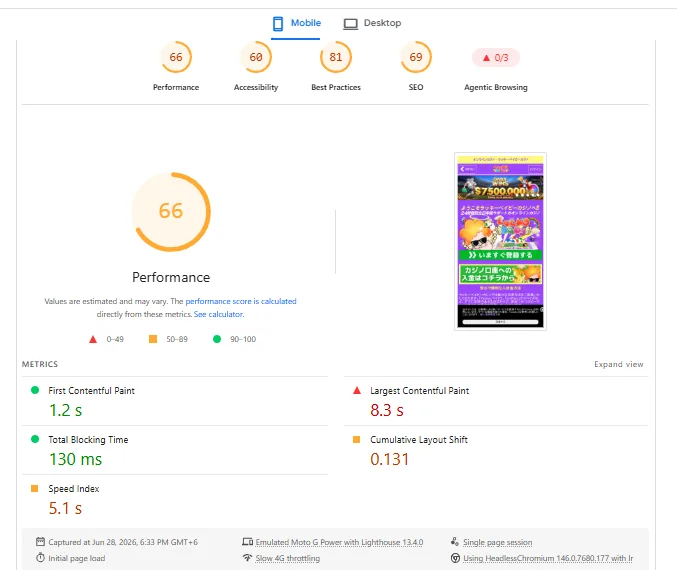Image resolution: width=677 pixels, height=570 pixels.
Task: Click the devices icon beside Emulated Moto G Power
Action: pyautogui.click(x=247, y=542)
